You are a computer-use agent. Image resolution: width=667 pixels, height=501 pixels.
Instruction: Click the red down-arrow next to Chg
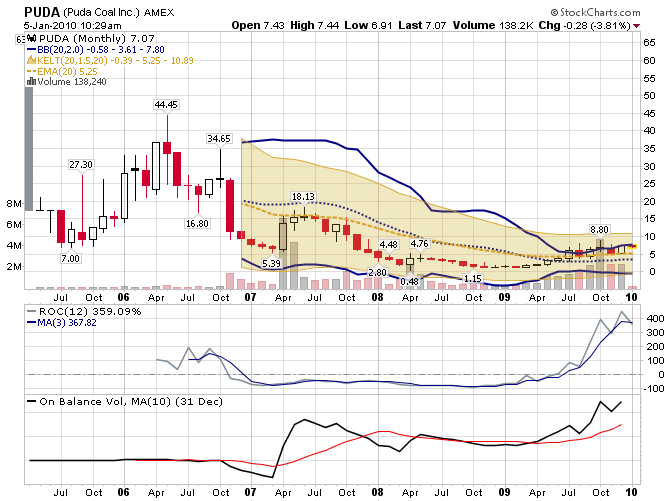click(636, 26)
